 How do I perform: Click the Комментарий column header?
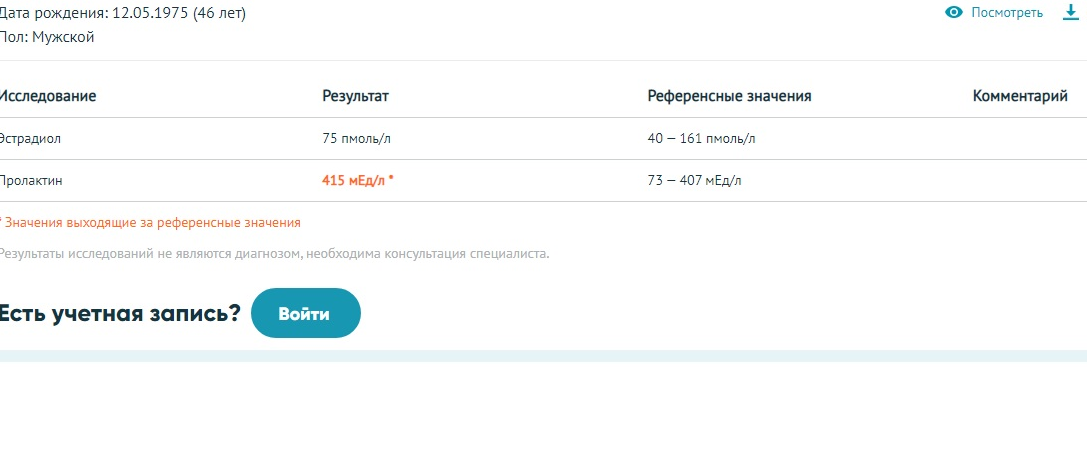[x=1020, y=96]
